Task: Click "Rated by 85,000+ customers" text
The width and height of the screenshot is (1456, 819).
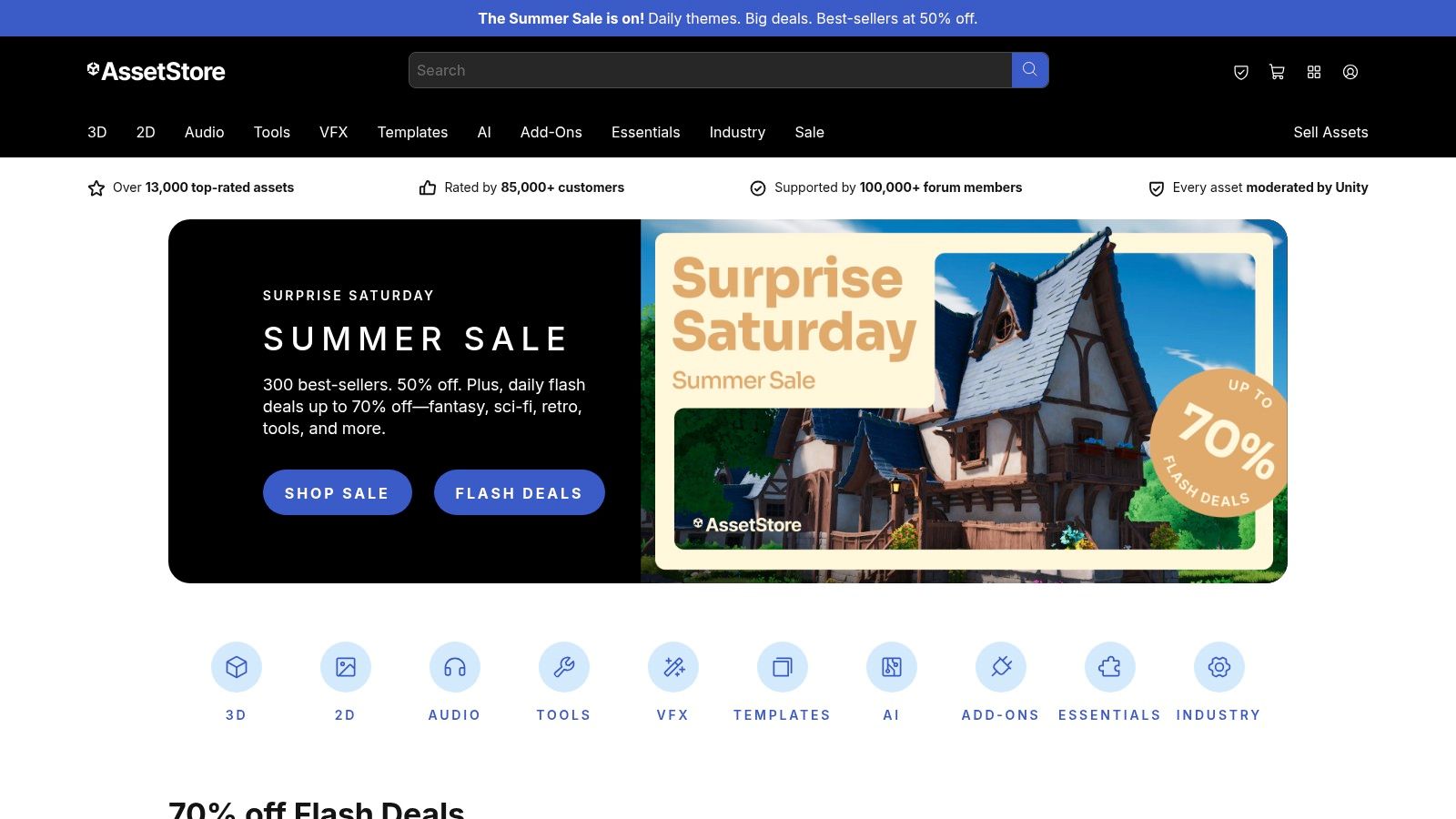Action: point(534,187)
